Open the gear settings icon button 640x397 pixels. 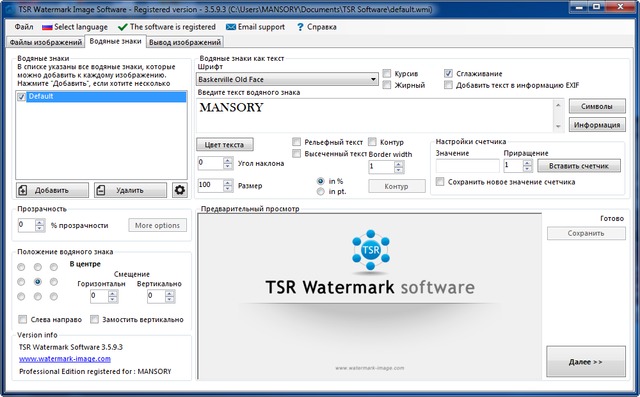click(x=180, y=190)
